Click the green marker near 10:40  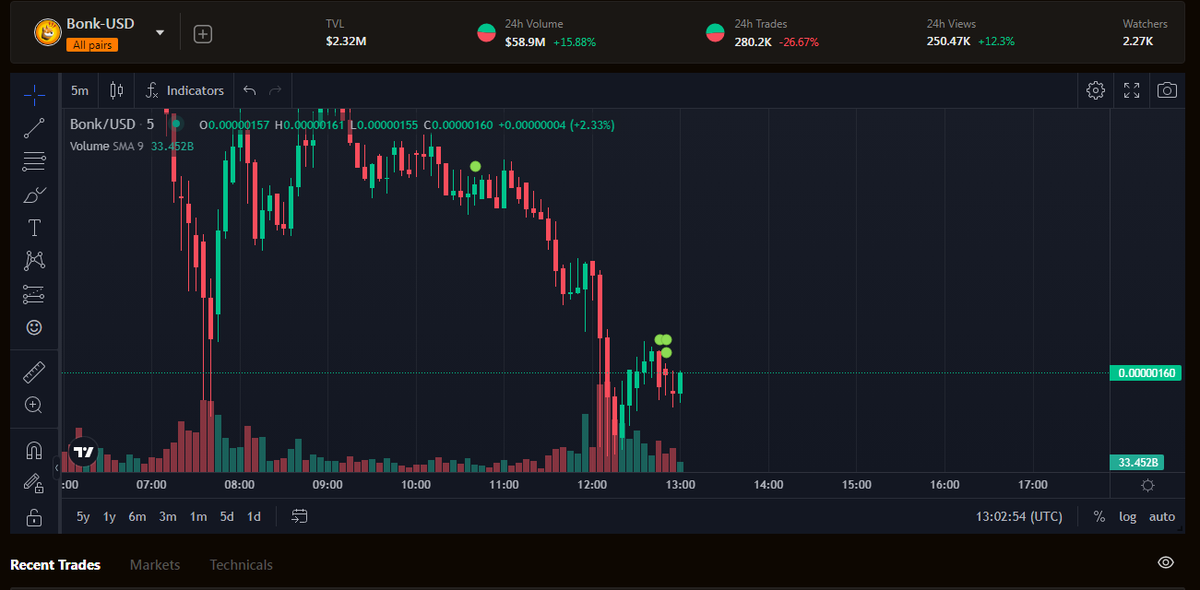click(x=475, y=166)
